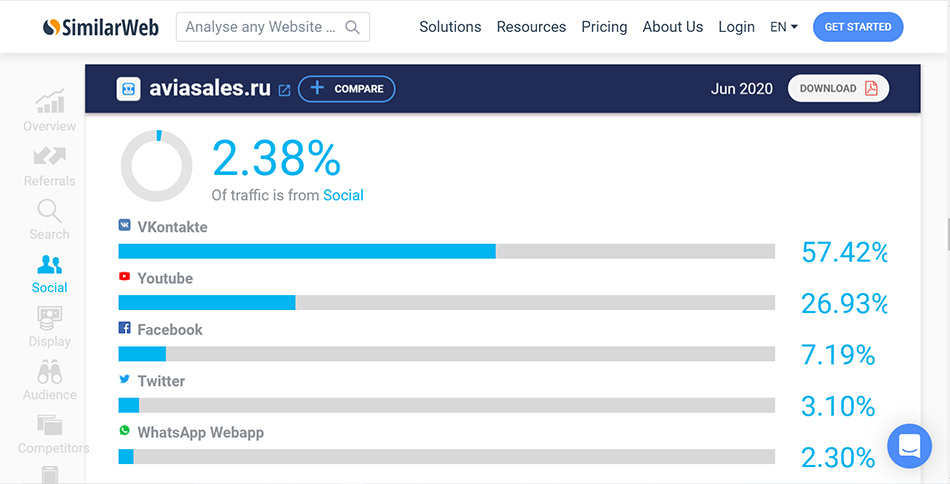Select the Social sidebar section
Image resolution: width=950 pixels, height=484 pixels.
pos(50,274)
